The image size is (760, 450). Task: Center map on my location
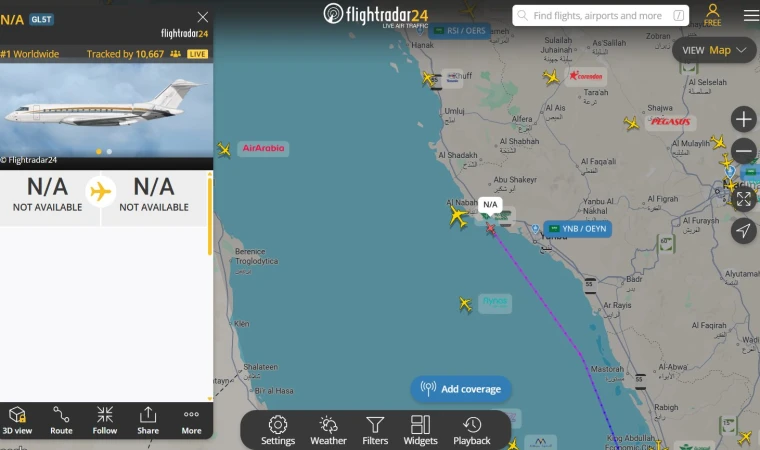(744, 231)
